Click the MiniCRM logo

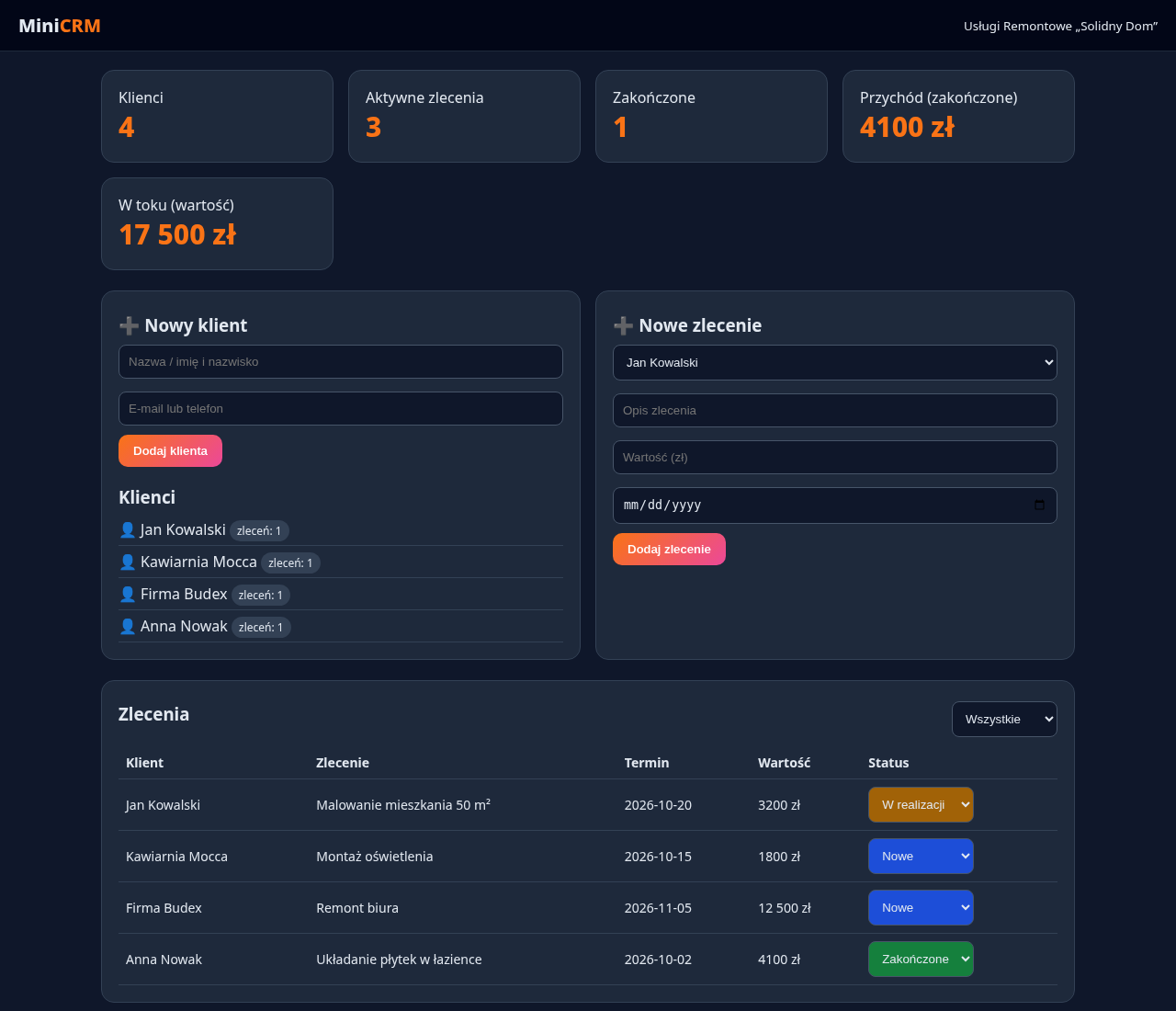[60, 26]
